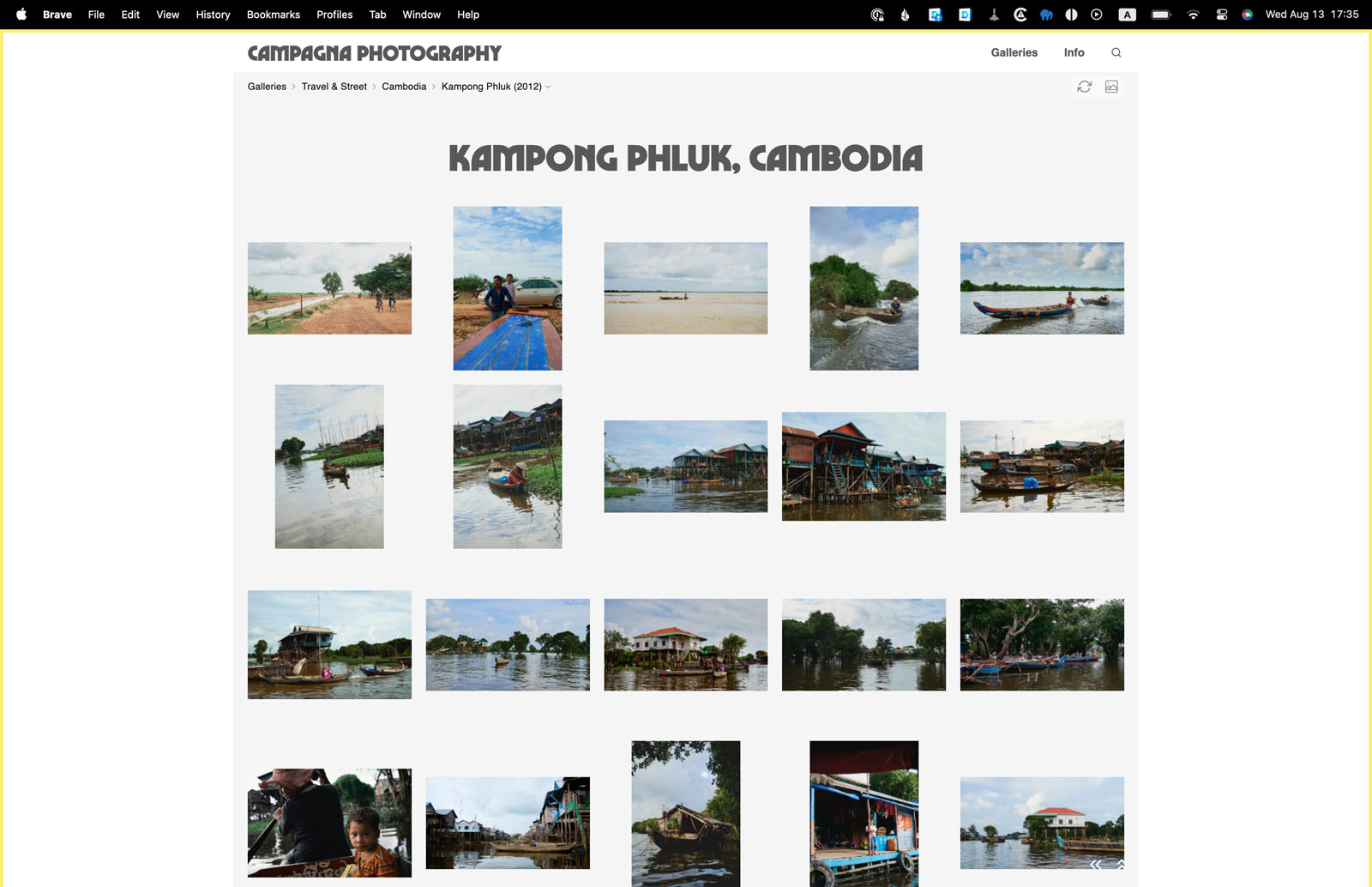Open the Galleries navigation link in header
This screenshot has height=887, width=1372.
coord(1014,52)
